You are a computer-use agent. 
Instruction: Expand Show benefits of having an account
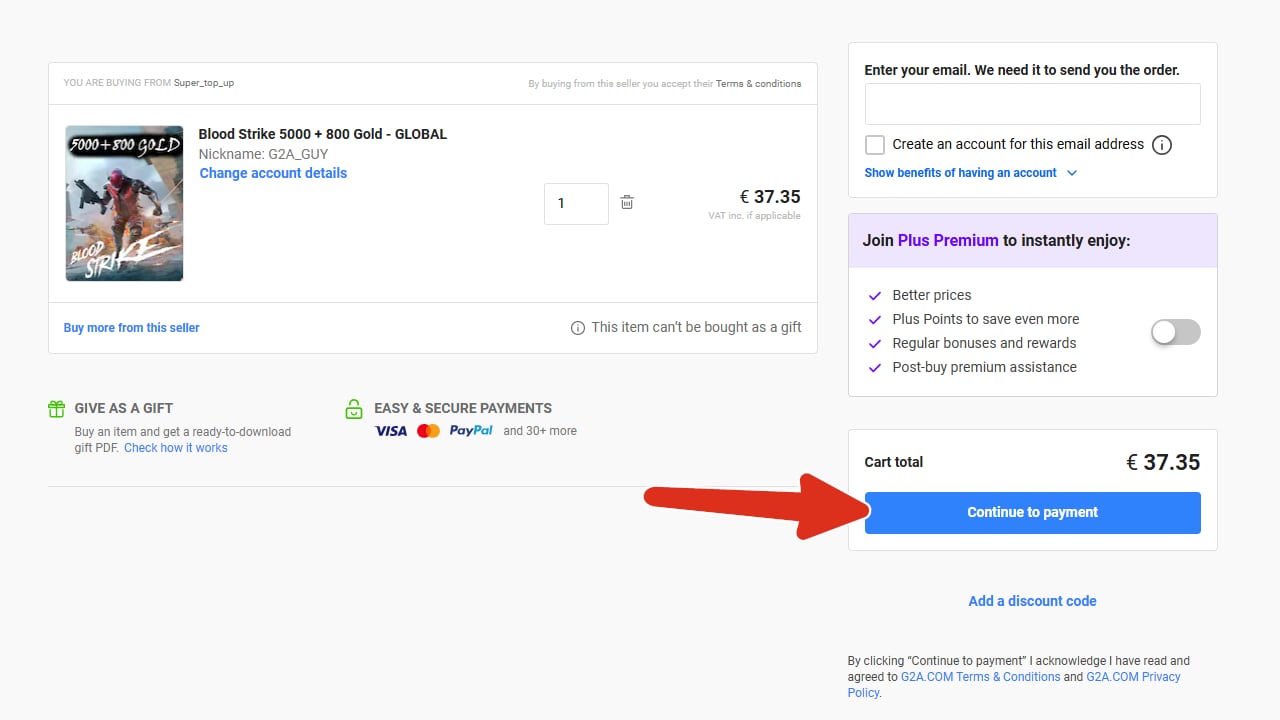coord(960,173)
